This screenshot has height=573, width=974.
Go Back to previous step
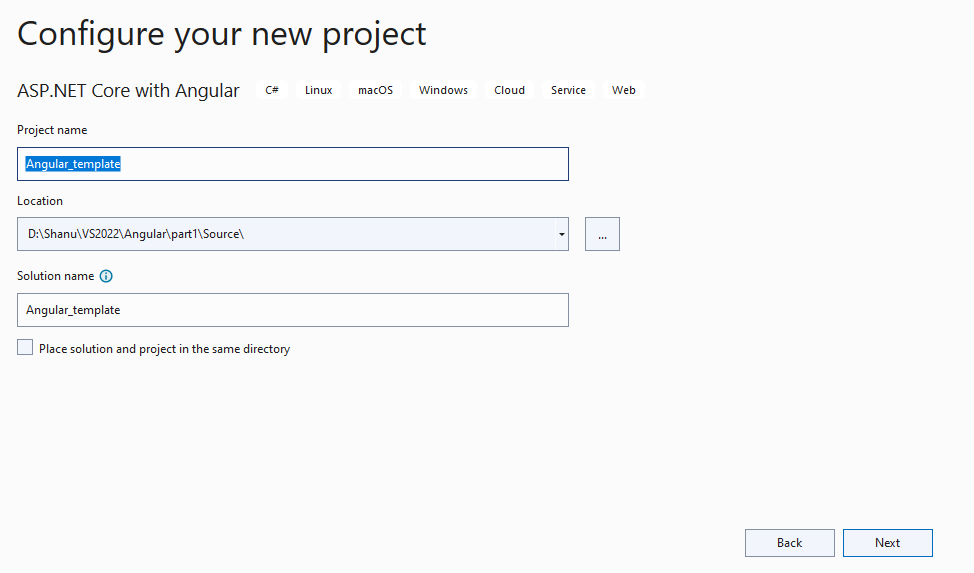click(790, 543)
